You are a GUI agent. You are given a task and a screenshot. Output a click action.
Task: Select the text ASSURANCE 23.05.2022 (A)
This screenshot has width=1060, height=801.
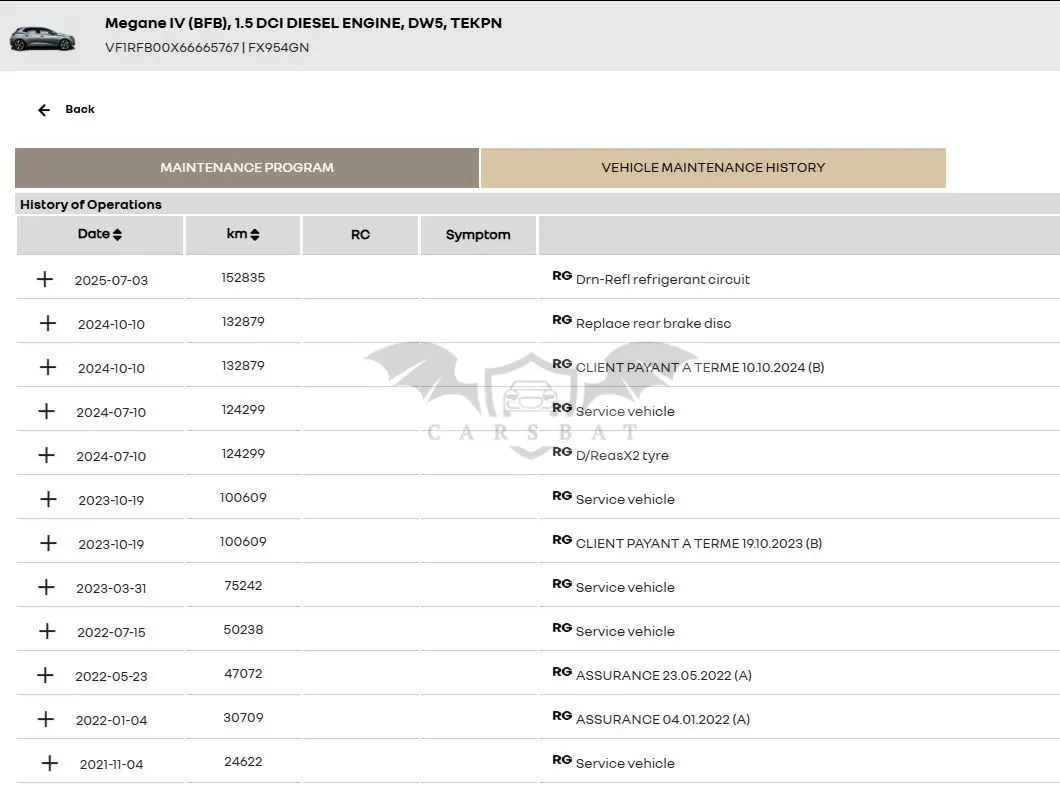tap(663, 675)
